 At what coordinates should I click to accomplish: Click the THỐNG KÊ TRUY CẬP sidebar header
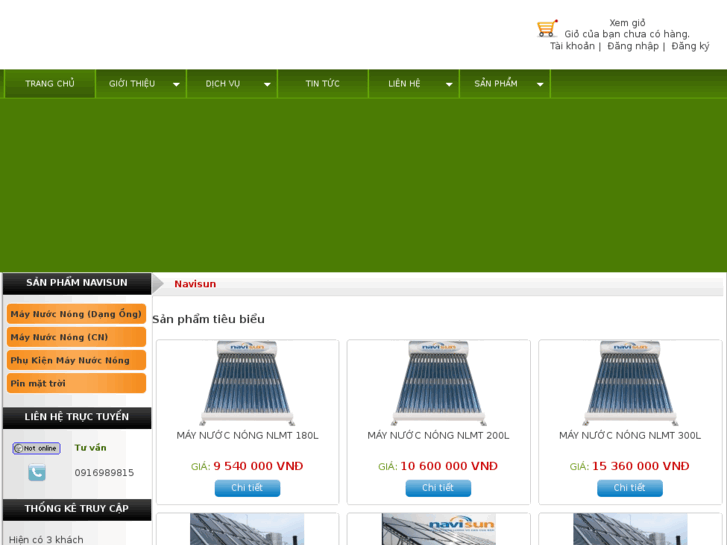tap(77, 509)
